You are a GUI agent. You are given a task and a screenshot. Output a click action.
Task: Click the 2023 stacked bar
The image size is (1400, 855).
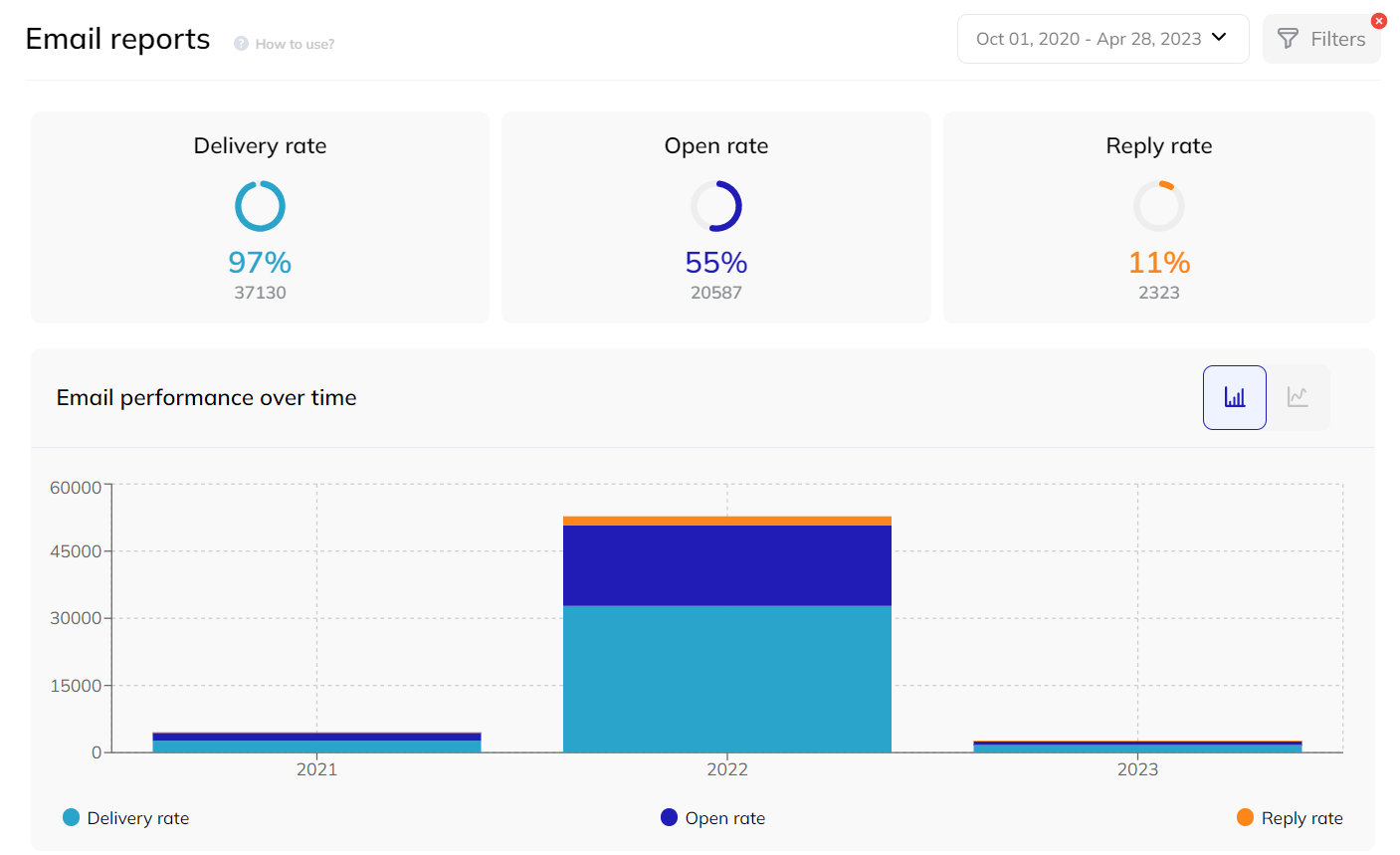click(1137, 747)
